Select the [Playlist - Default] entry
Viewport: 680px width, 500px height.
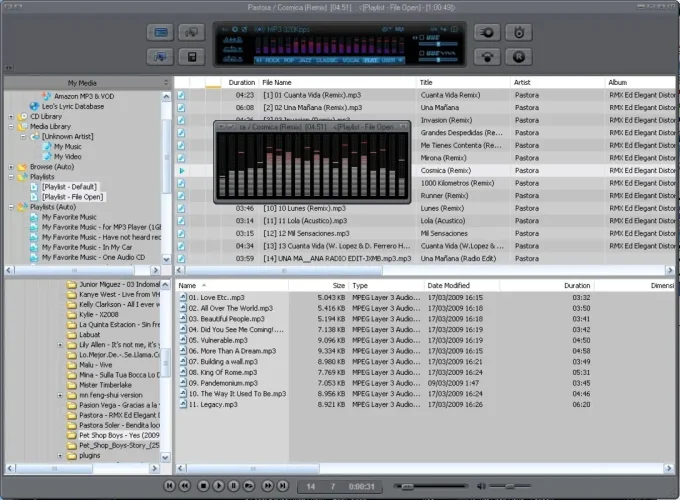pyautogui.click(x=70, y=187)
